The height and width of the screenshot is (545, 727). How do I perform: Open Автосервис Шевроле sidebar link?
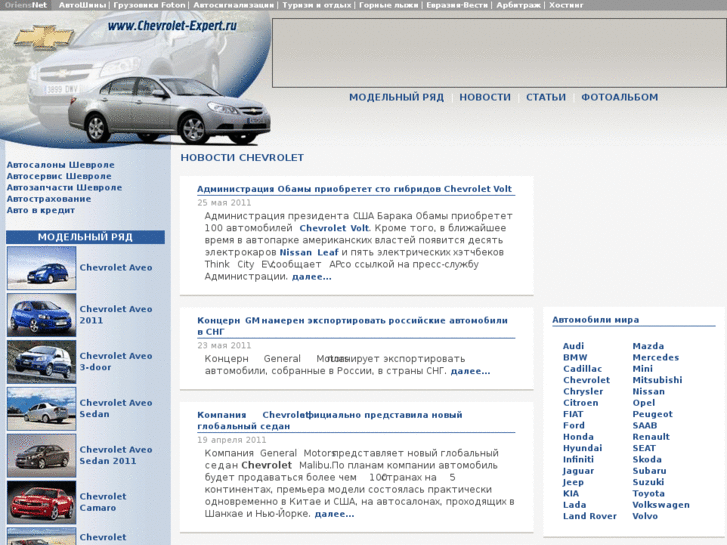[59, 176]
